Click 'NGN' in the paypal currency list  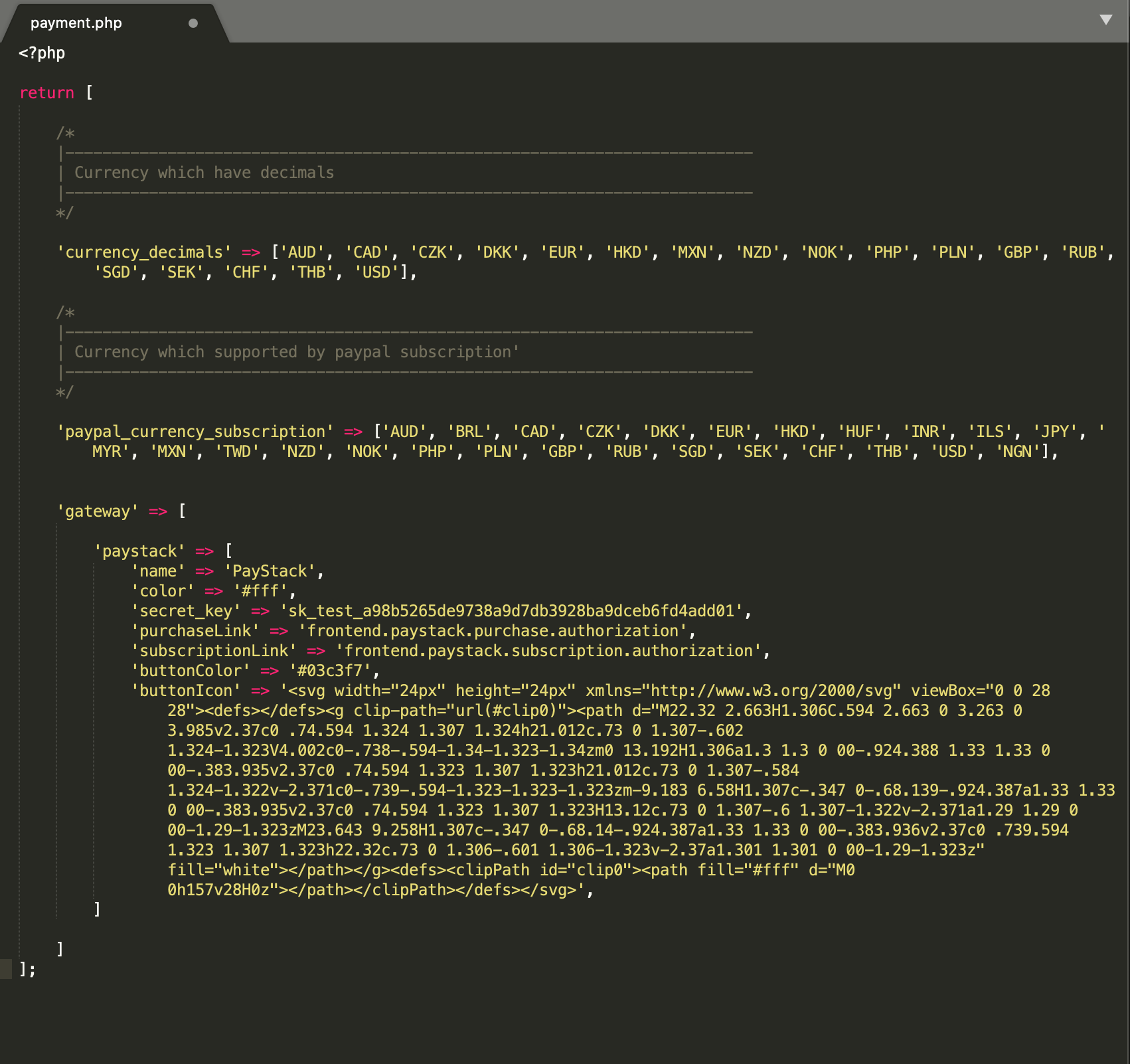pos(1017,452)
